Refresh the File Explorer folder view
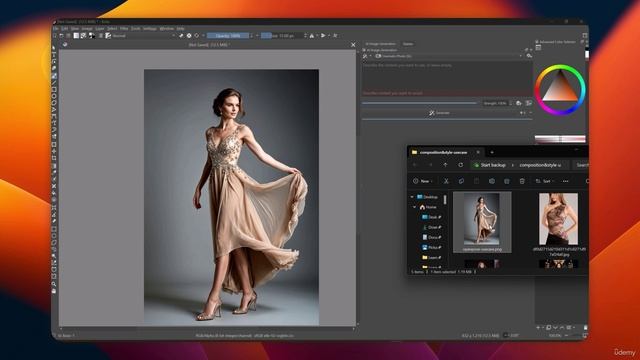The image size is (640, 360). (x=461, y=165)
